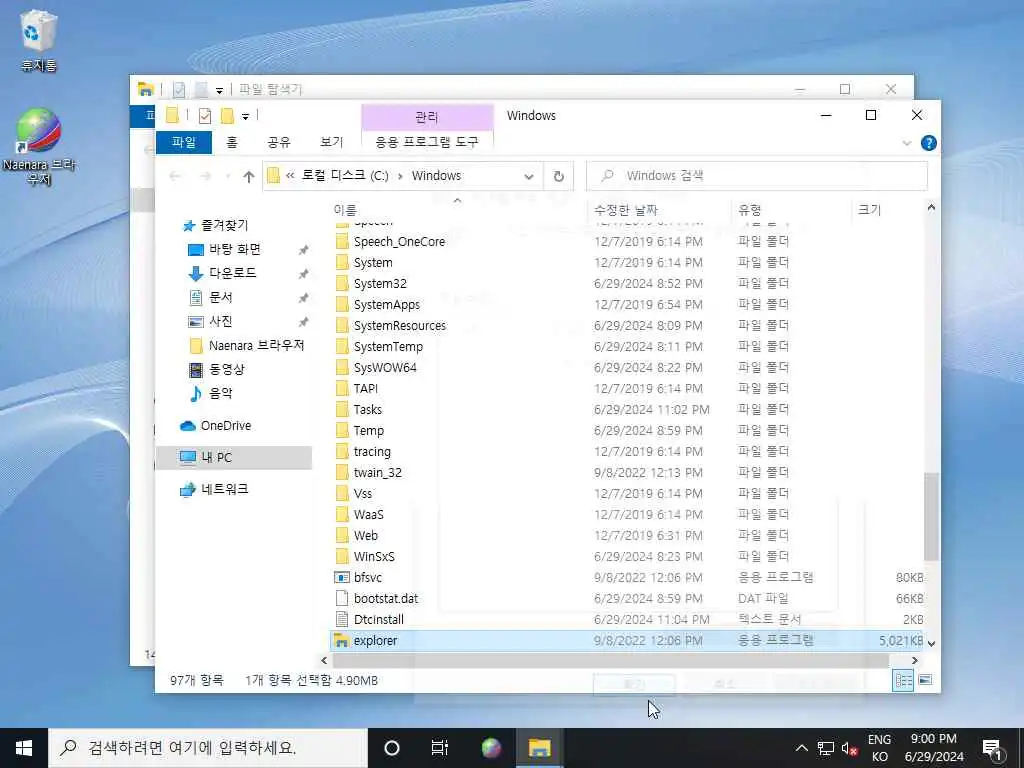Select the System32 folder icon
The height and width of the screenshot is (768, 1024).
point(342,283)
